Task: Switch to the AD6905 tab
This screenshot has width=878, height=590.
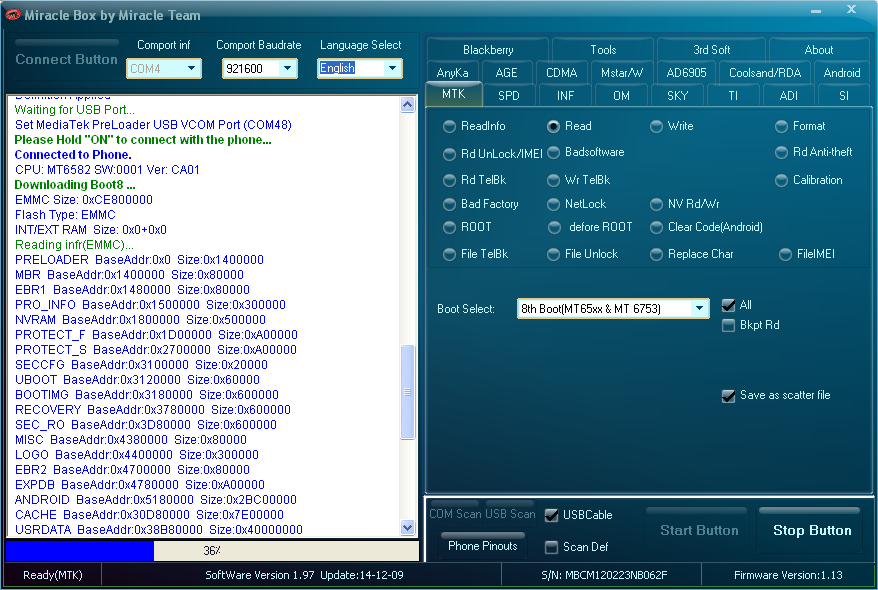Action: click(686, 73)
